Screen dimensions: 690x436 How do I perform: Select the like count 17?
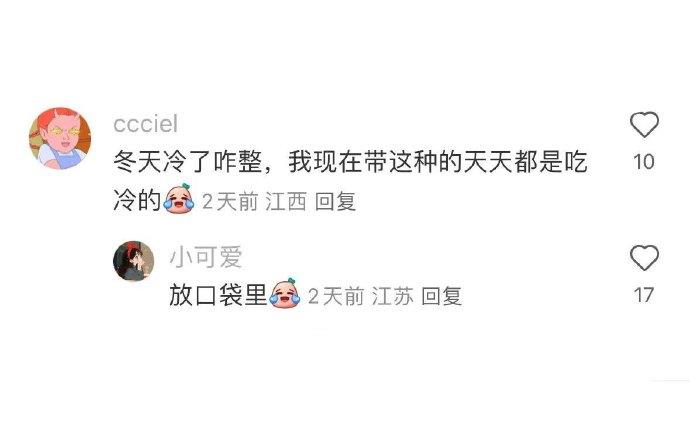click(643, 295)
